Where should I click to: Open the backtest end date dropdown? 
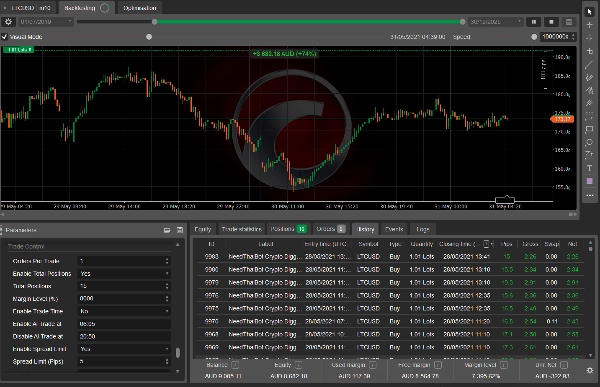pyautogui.click(x=519, y=22)
